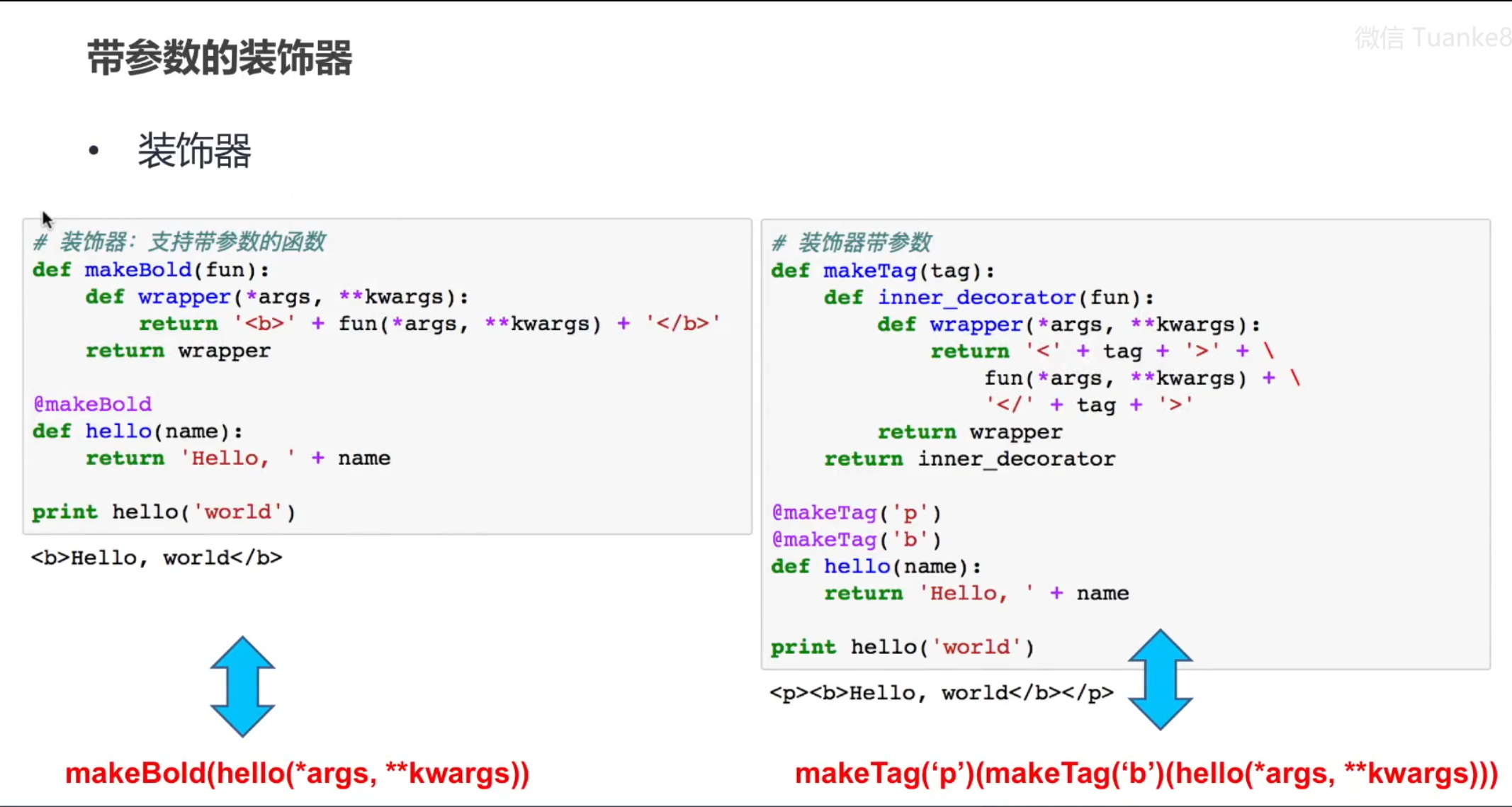Click the output '<b>Hello, world</b>'

pyautogui.click(x=157, y=558)
